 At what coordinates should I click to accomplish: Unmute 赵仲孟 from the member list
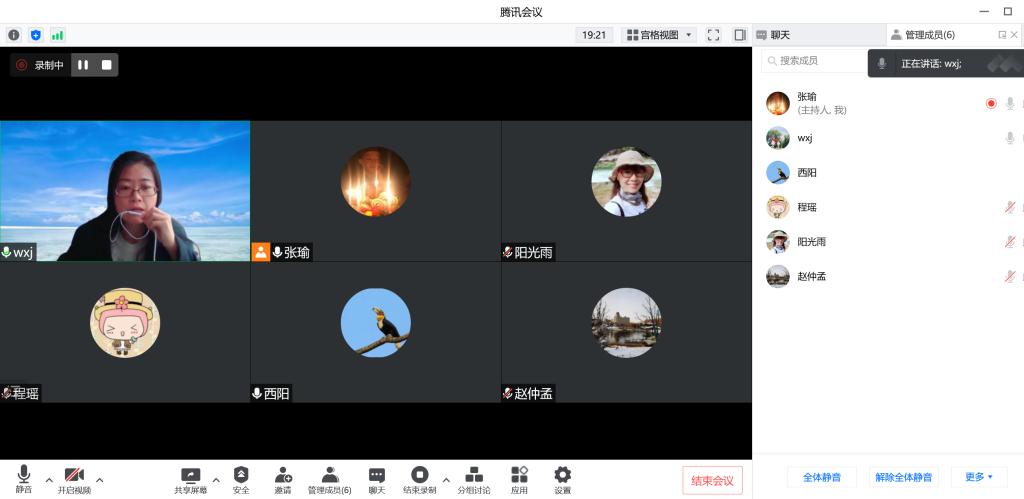tap(1010, 276)
